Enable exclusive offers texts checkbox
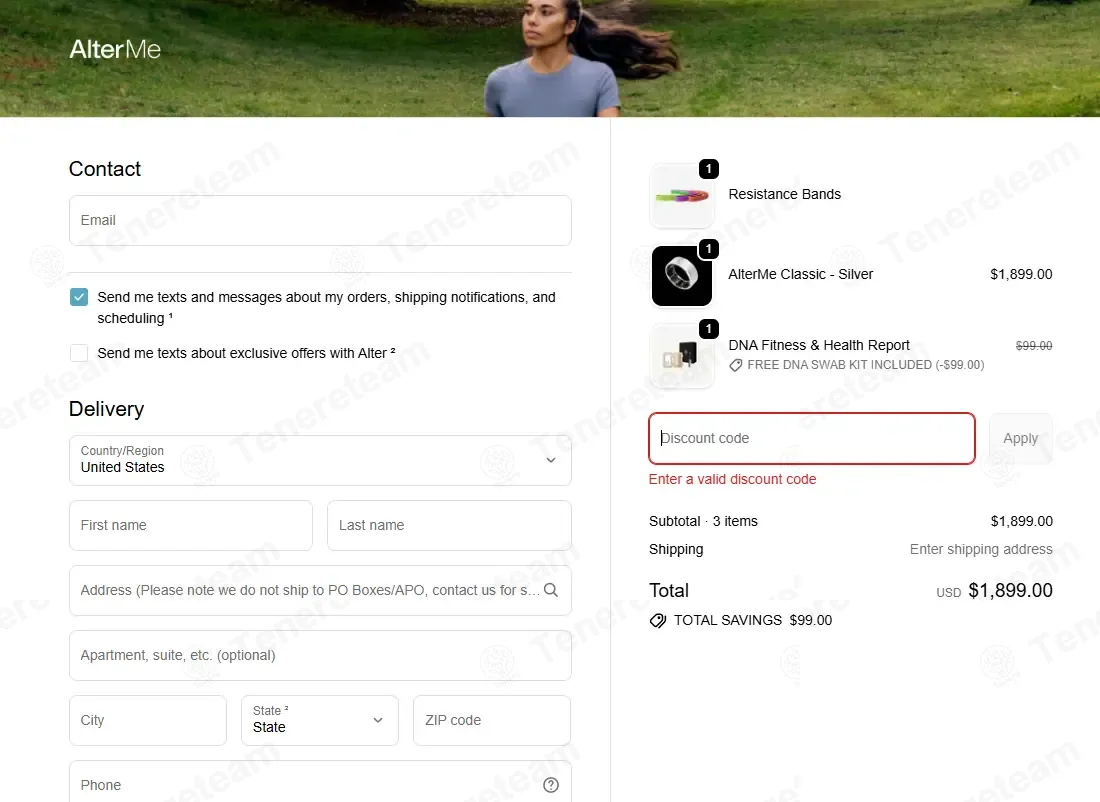 (79, 353)
